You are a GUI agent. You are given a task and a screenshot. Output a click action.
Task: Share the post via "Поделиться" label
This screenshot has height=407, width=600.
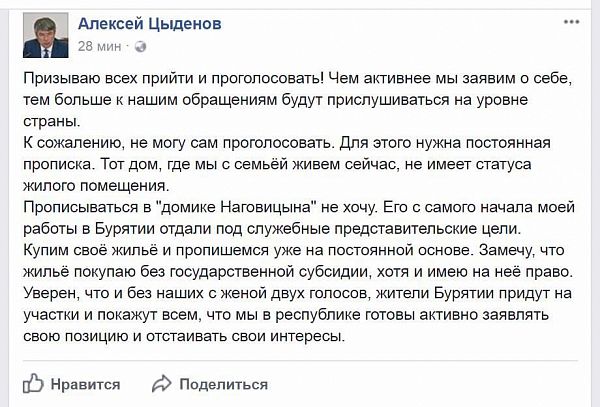(223, 384)
